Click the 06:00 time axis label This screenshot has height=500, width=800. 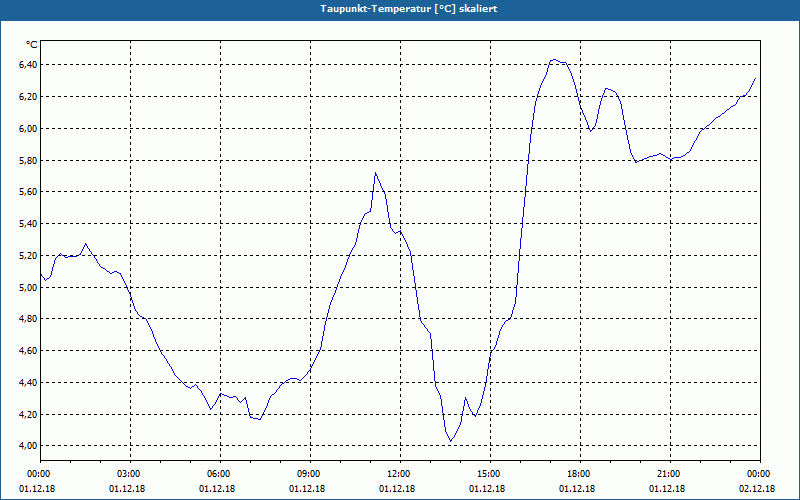[x=217, y=474]
